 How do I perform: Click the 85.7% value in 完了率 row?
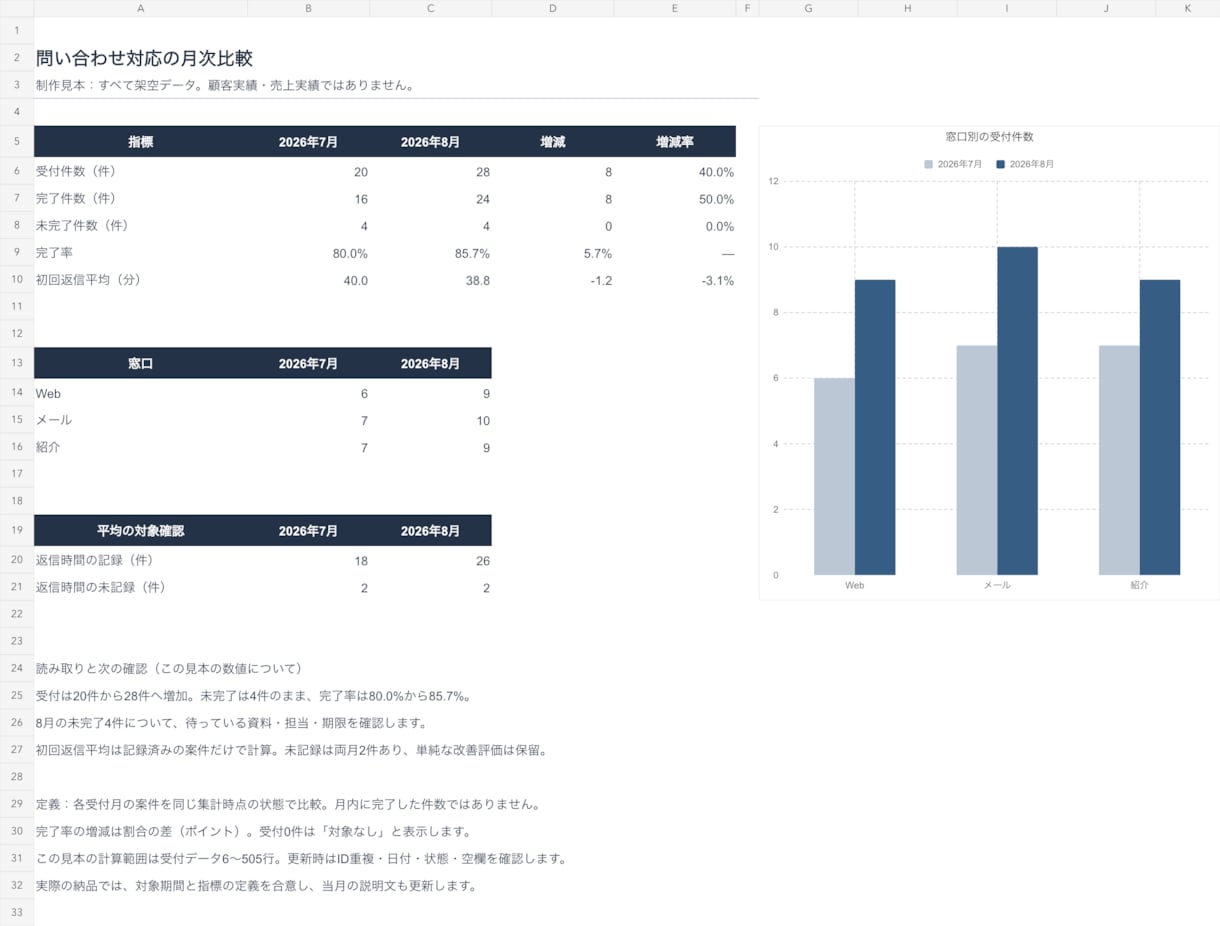point(472,254)
